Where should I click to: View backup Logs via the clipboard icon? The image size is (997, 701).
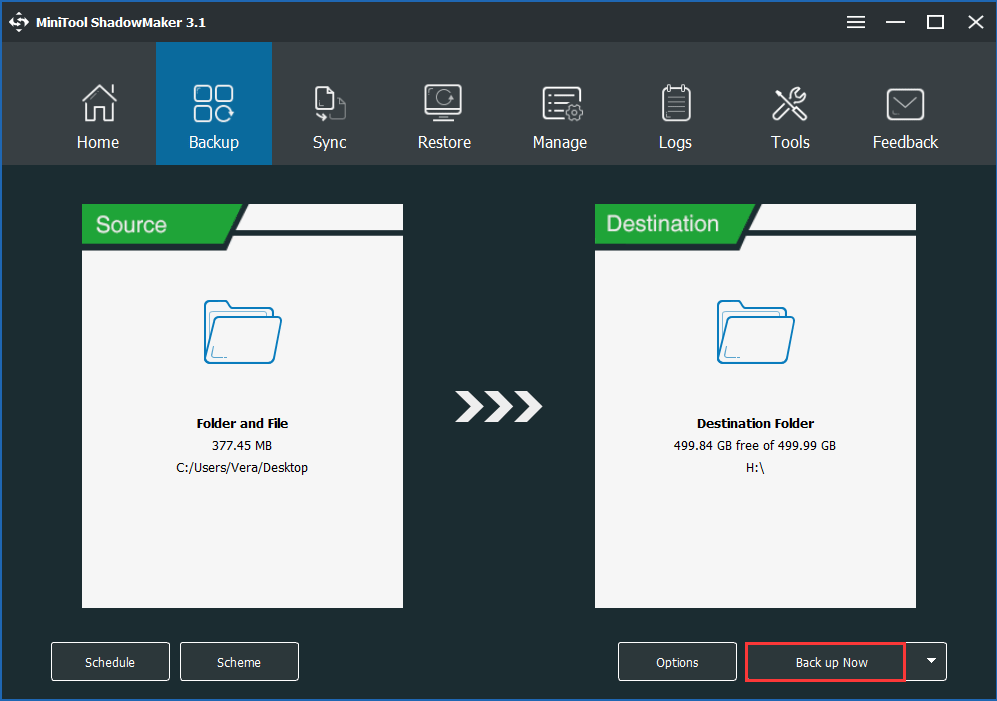675,103
